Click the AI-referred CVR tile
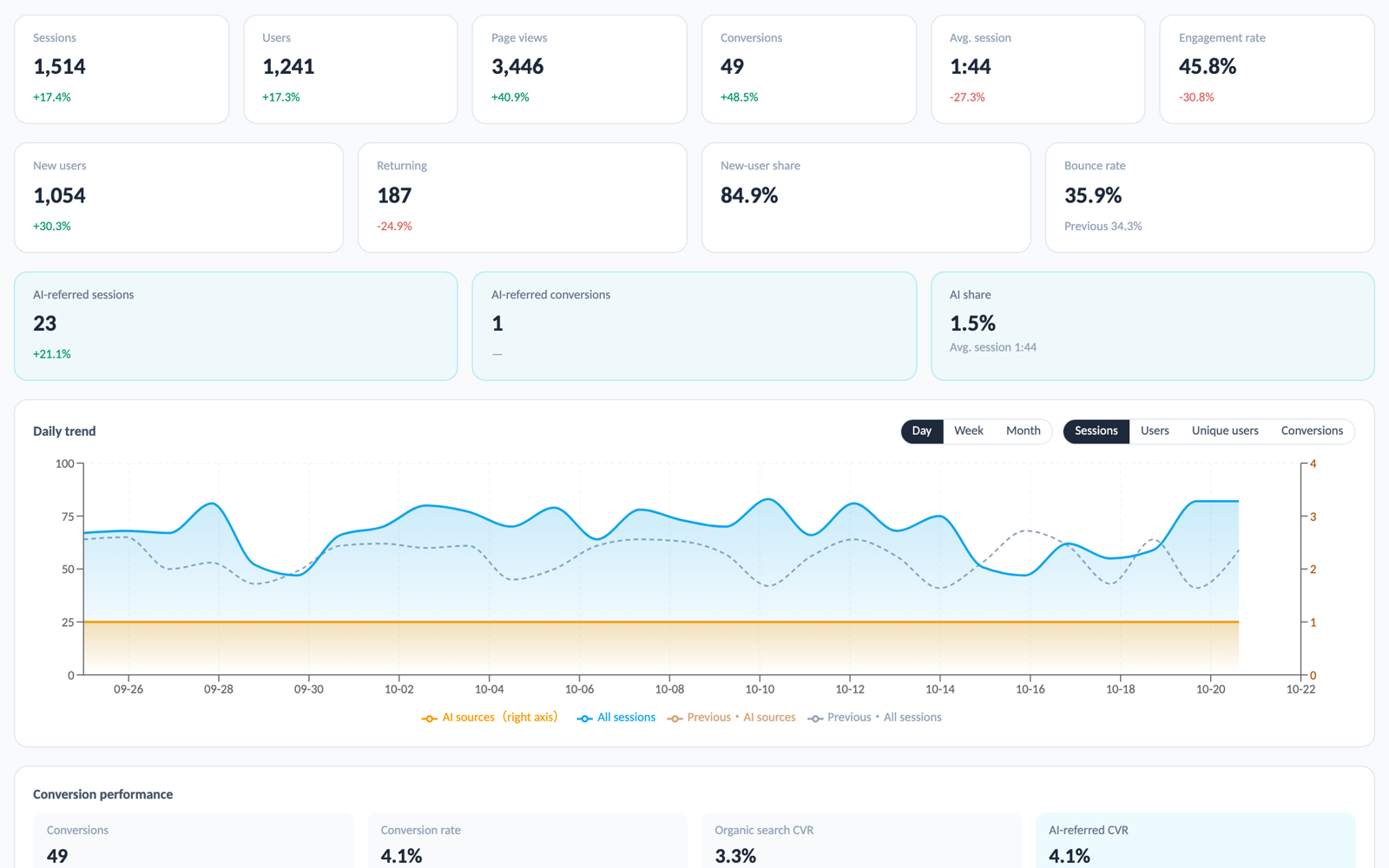The height and width of the screenshot is (868, 1389). pyautogui.click(x=1195, y=840)
